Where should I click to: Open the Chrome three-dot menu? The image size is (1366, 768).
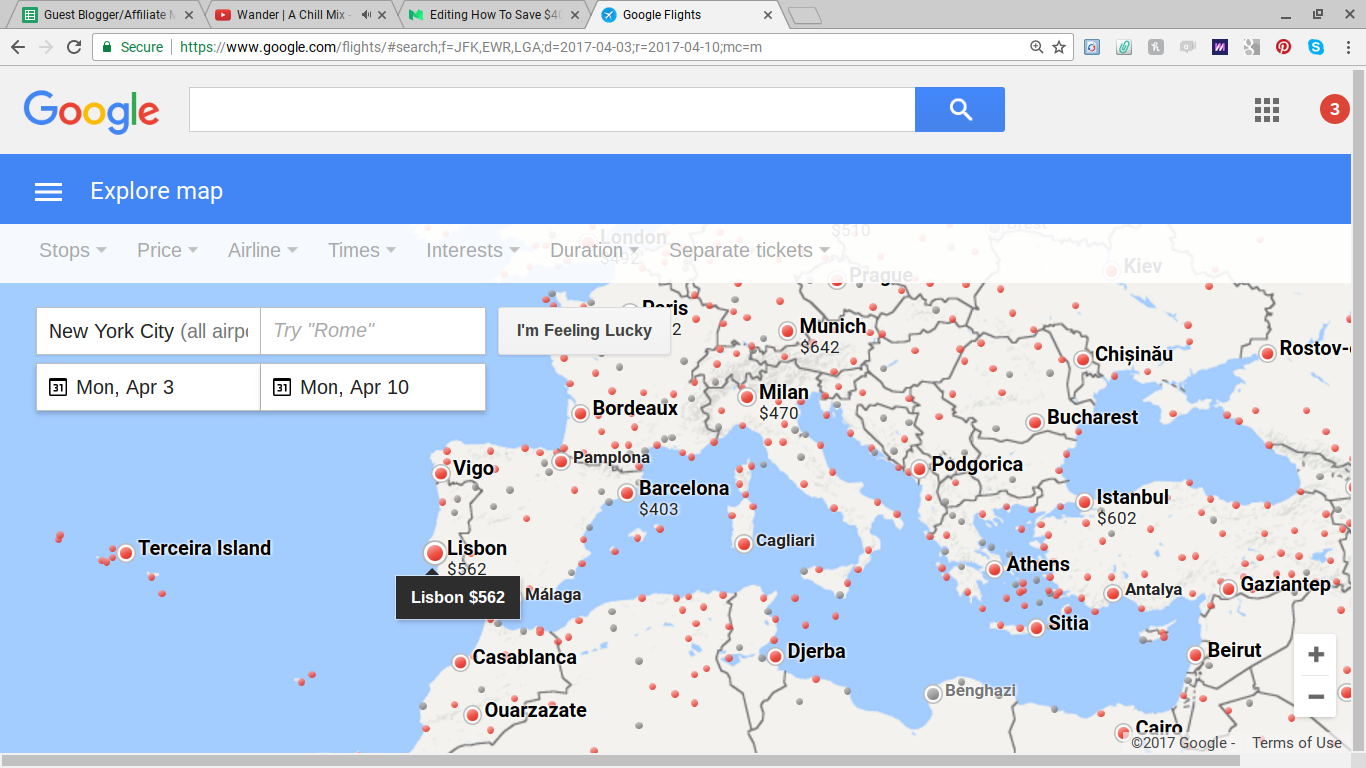(1347, 47)
